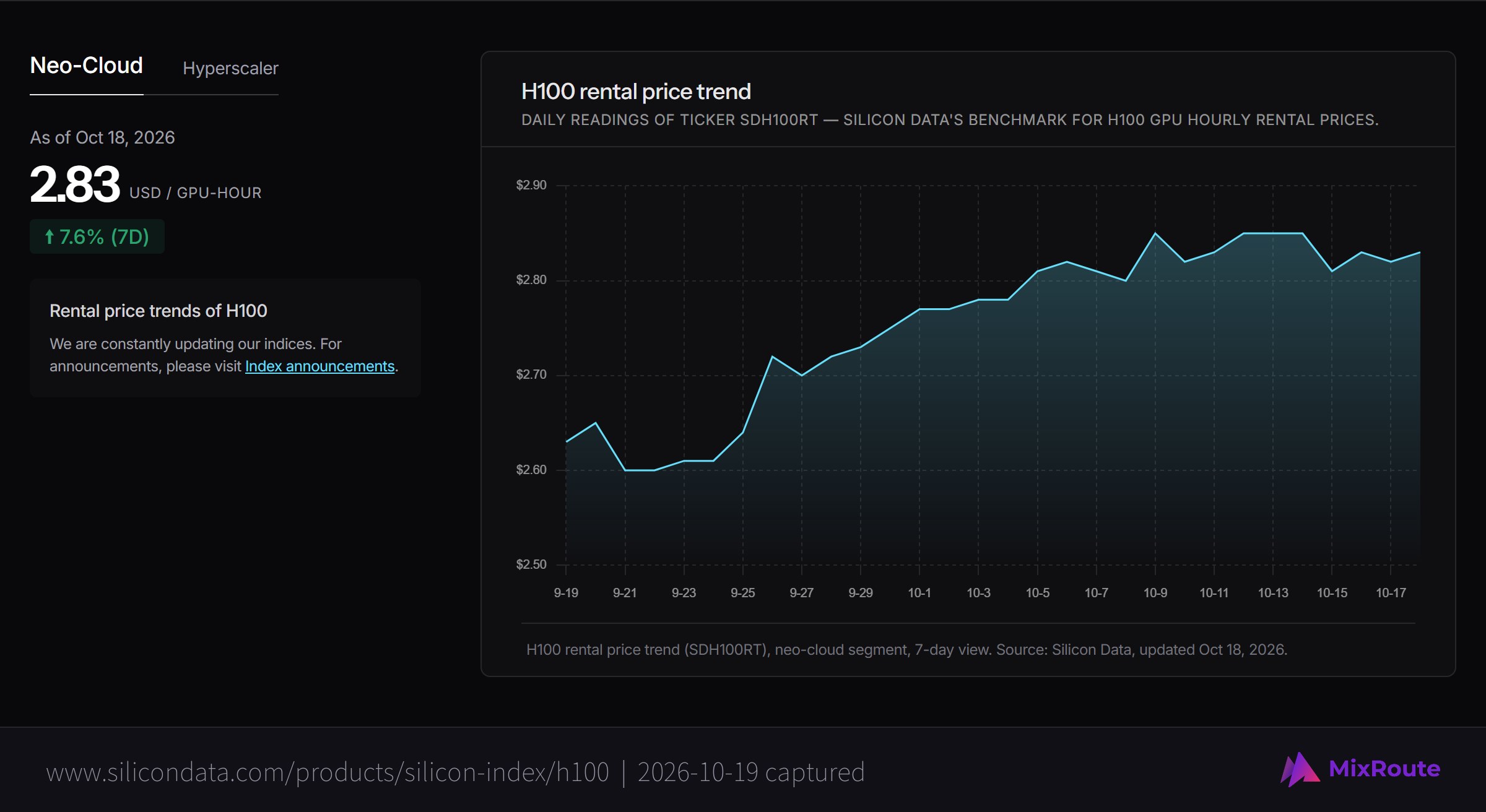The height and width of the screenshot is (812, 1486).
Task: Open the Index announcements link
Action: click(319, 366)
